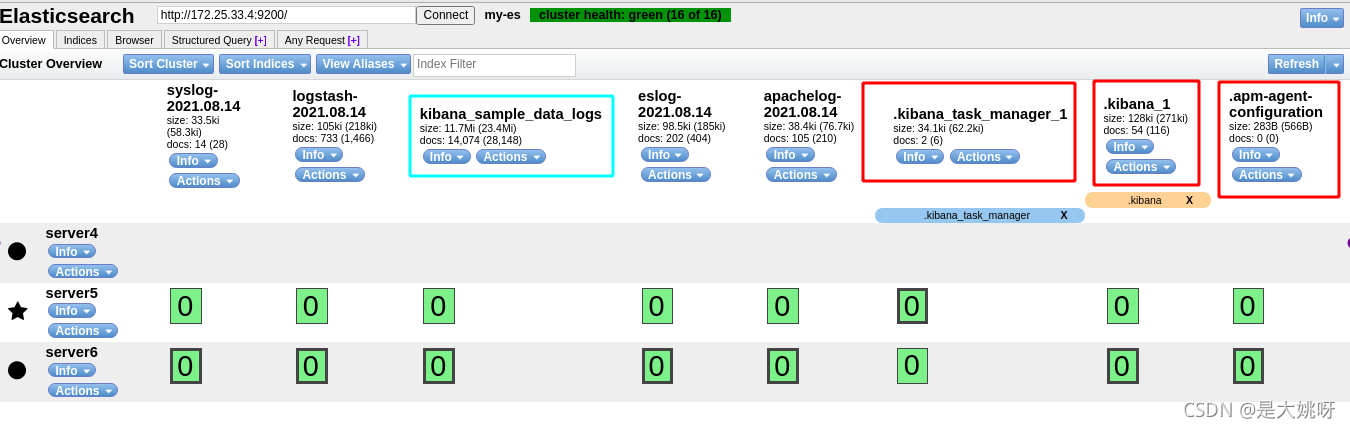1350x428 pixels.
Task: Open Actions for node server5
Action: [83, 331]
